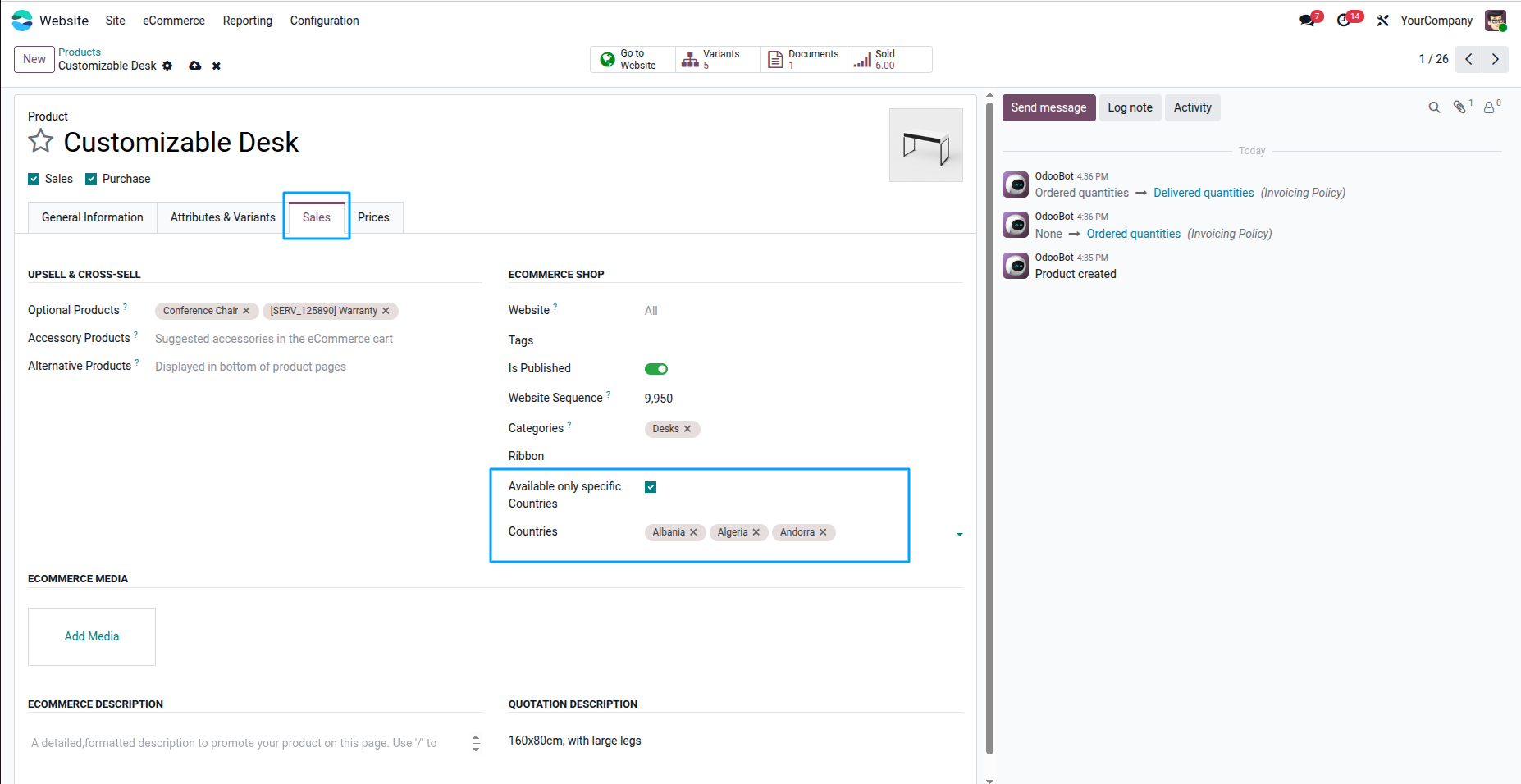
Task: Click the user avatar in top bar
Action: 1495,21
